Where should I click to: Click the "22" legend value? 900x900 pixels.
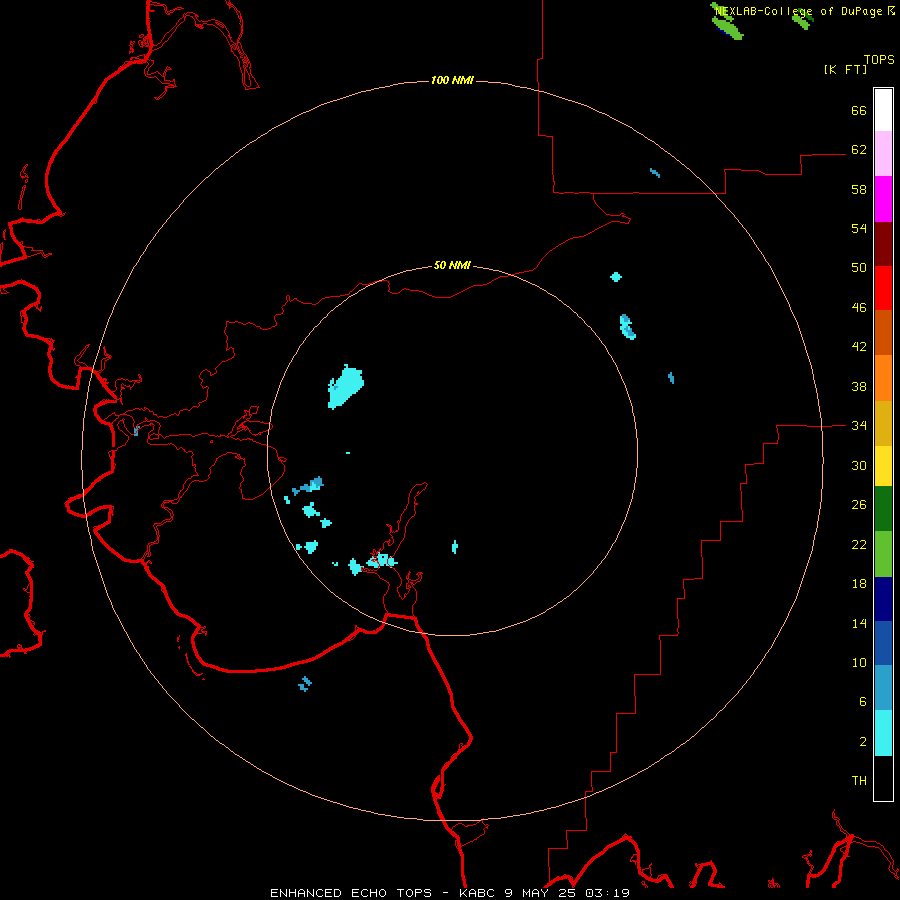(x=859, y=544)
